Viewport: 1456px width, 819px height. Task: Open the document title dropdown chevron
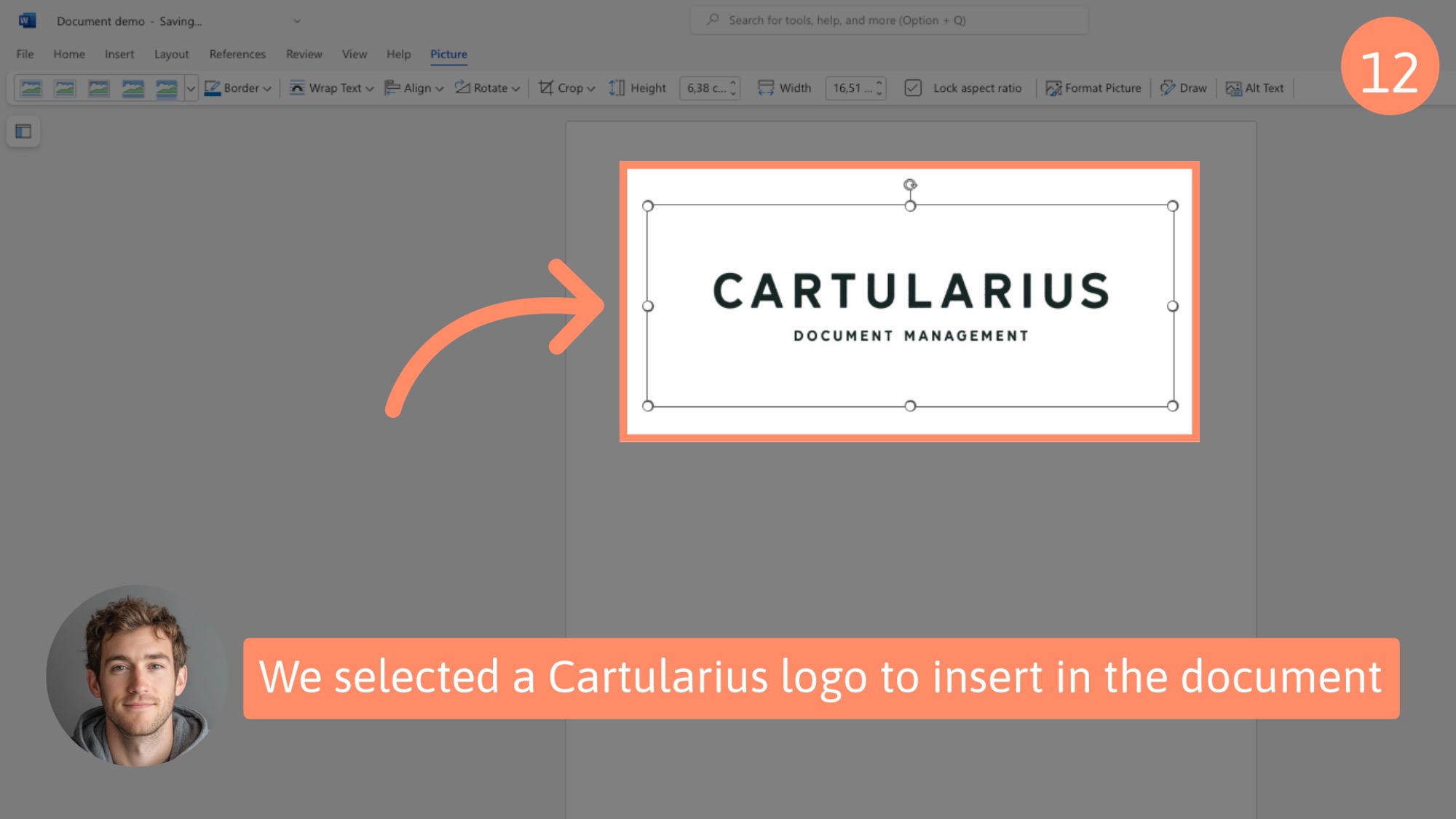(x=297, y=21)
